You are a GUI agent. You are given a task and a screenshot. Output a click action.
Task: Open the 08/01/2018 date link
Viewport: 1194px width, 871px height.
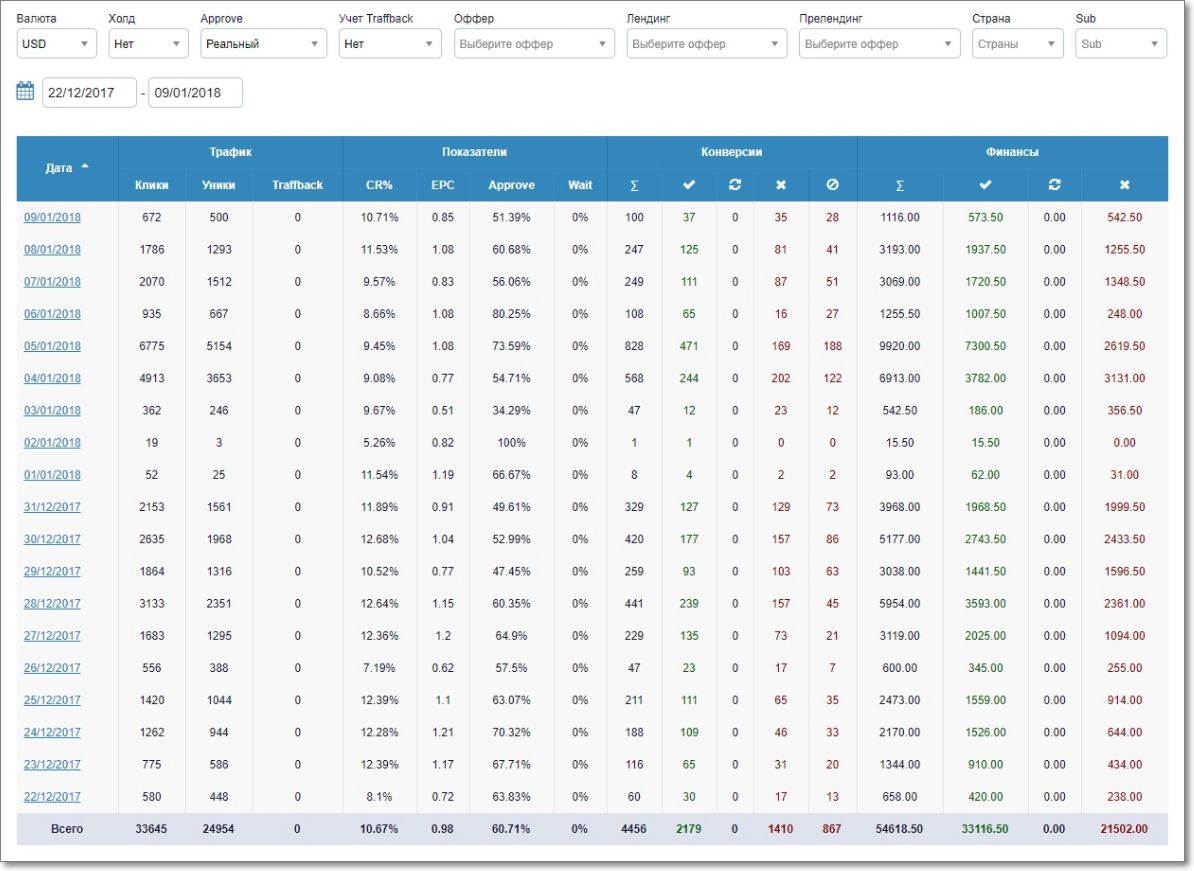[x=53, y=249]
